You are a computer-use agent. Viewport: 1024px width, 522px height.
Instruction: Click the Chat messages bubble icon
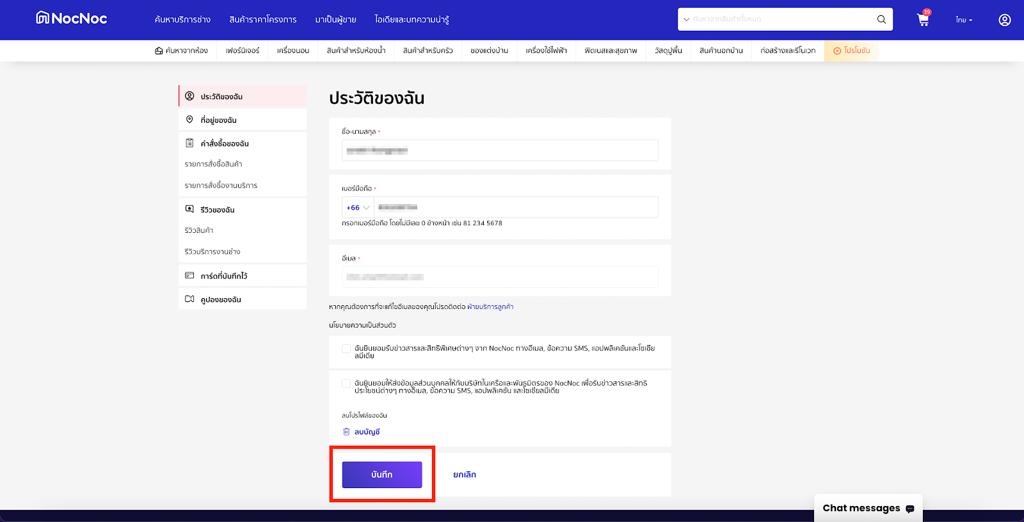(910, 508)
